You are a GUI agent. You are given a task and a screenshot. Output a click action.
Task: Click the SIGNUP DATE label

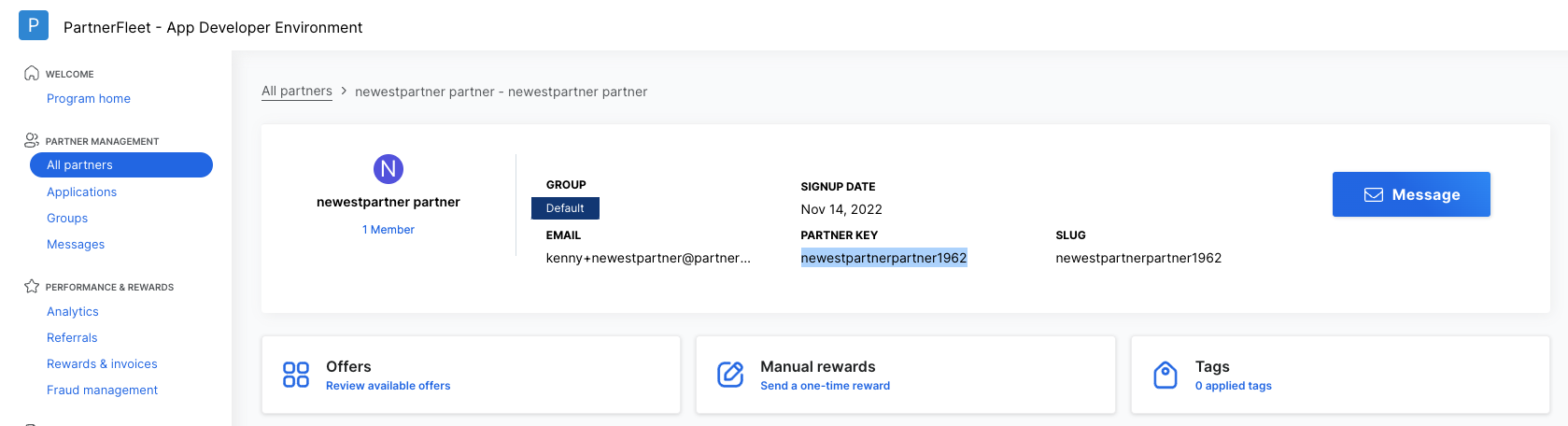[x=838, y=187]
